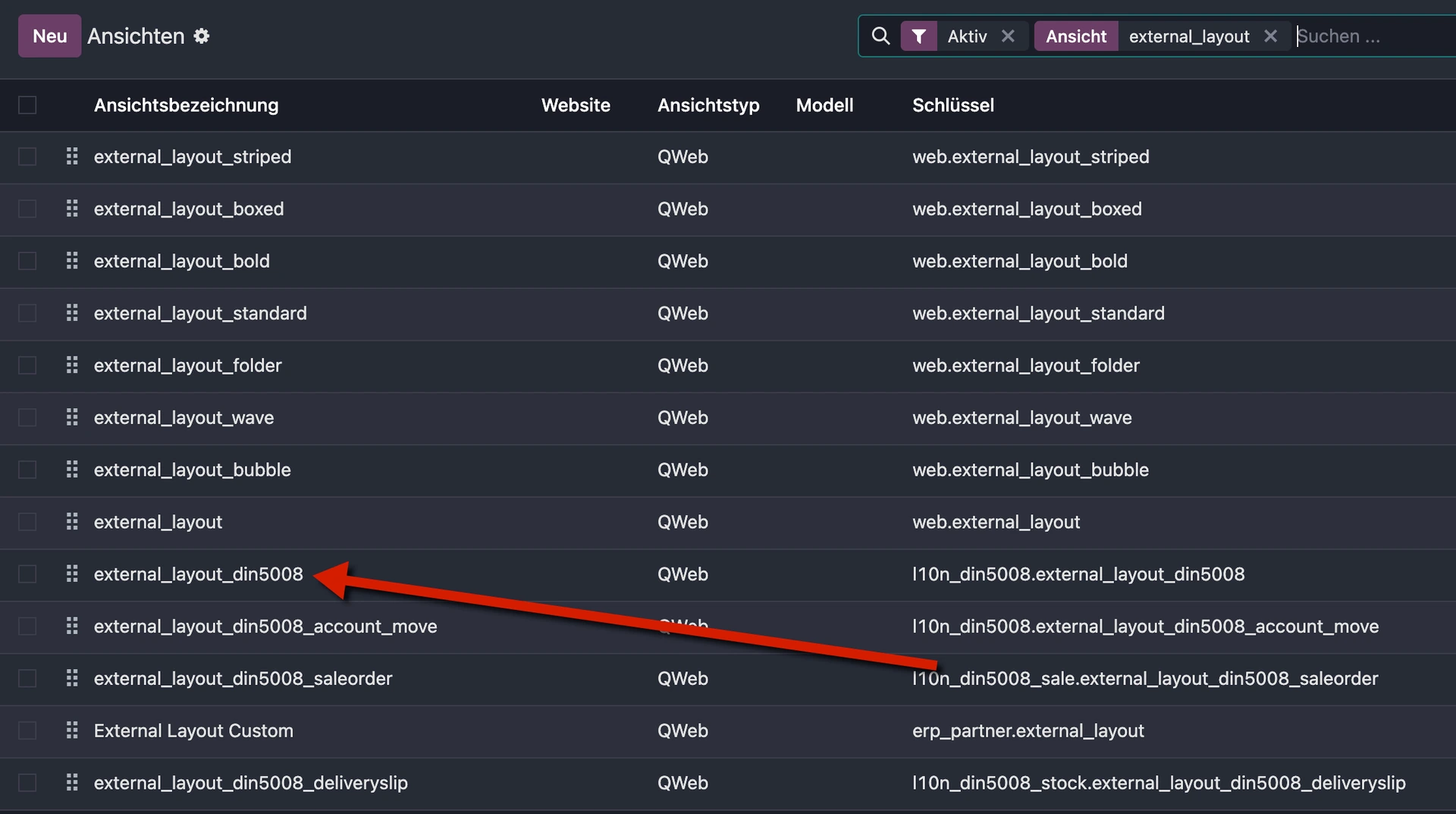Sort by the Ansichtsbezeichnung column header
This screenshot has width=1456, height=814.
[x=186, y=105]
